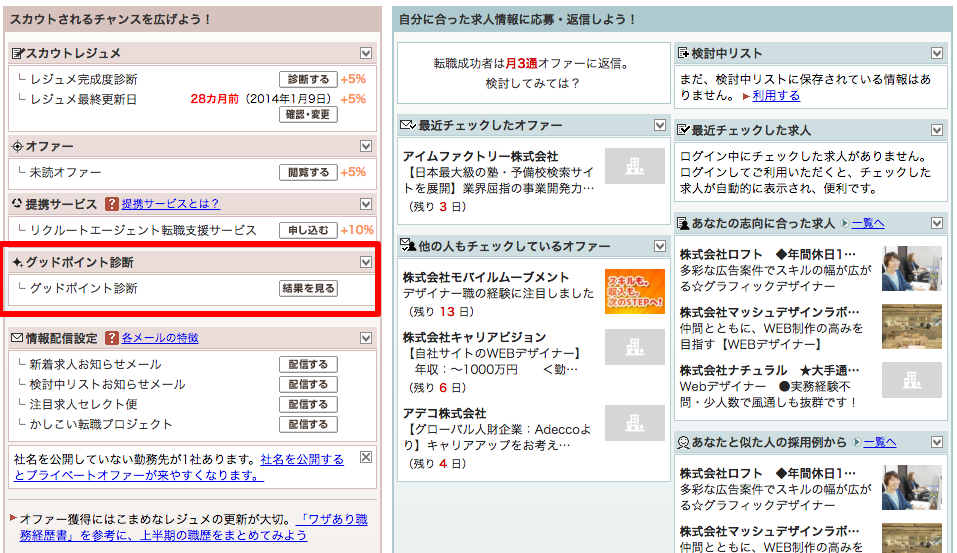957x553 pixels.
Task: Click 配信する for 新着求人お知らせメール
Action: click(308, 364)
